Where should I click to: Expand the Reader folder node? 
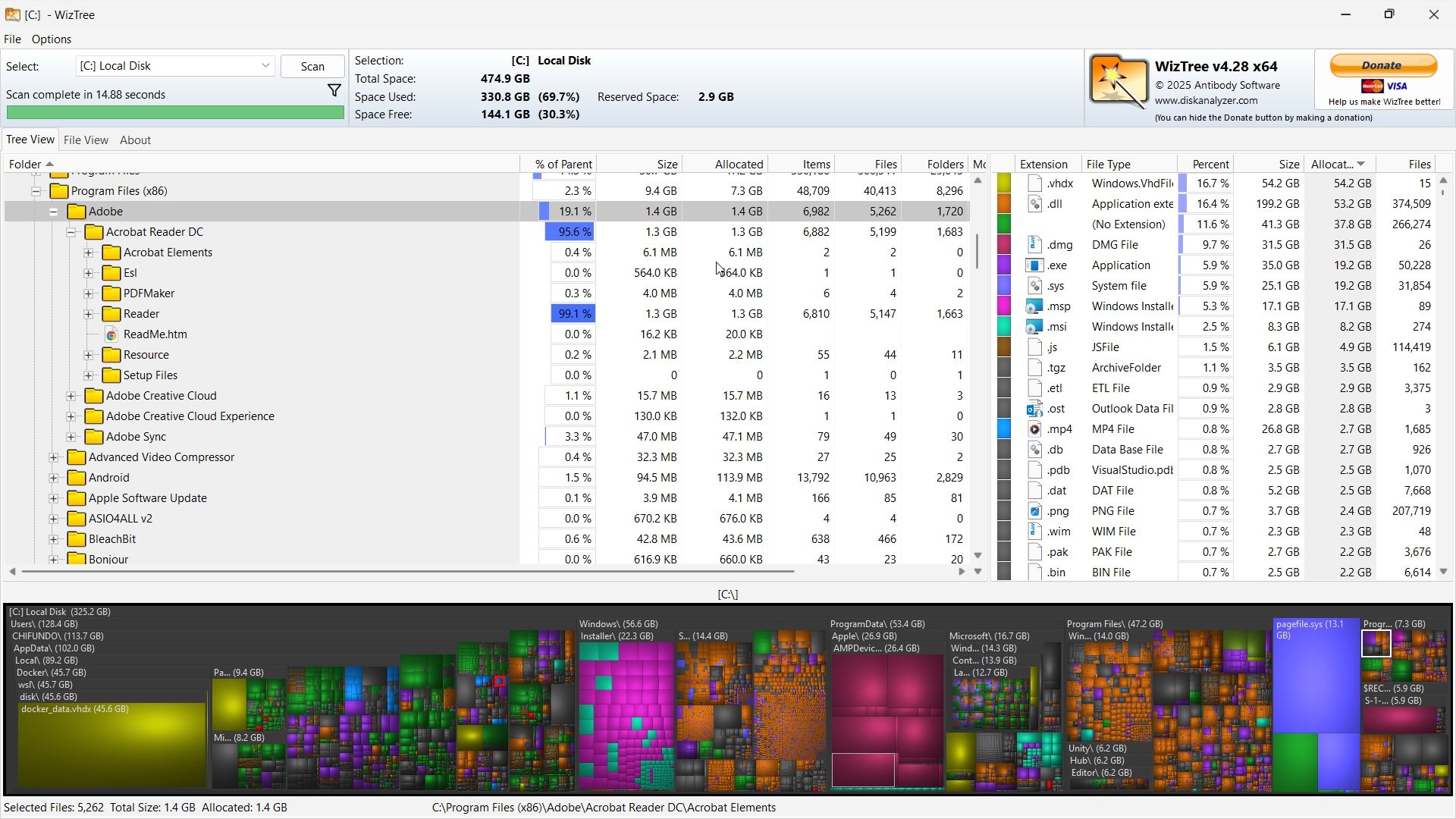tap(89, 315)
